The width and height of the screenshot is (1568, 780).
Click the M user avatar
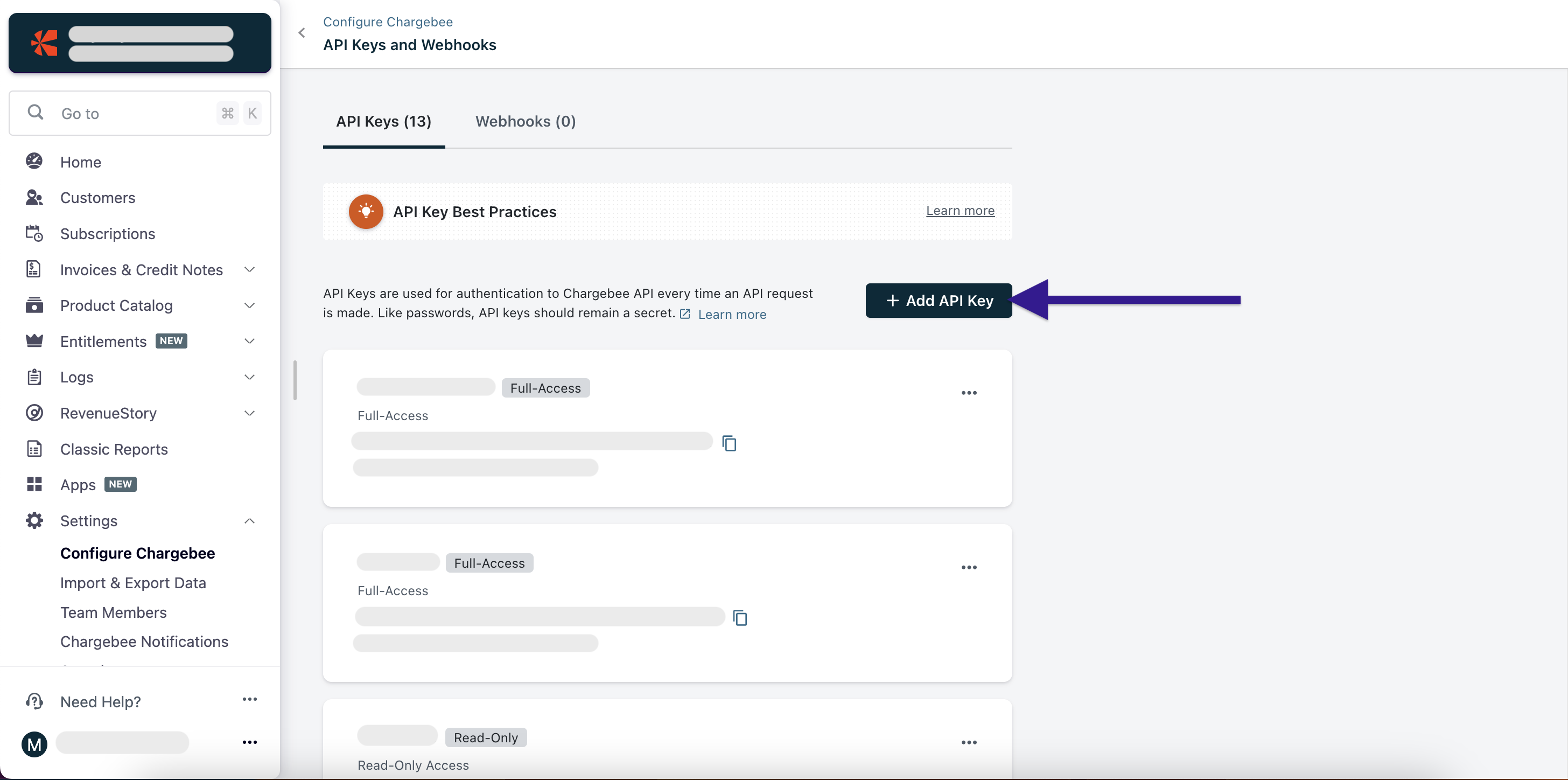tap(34, 743)
